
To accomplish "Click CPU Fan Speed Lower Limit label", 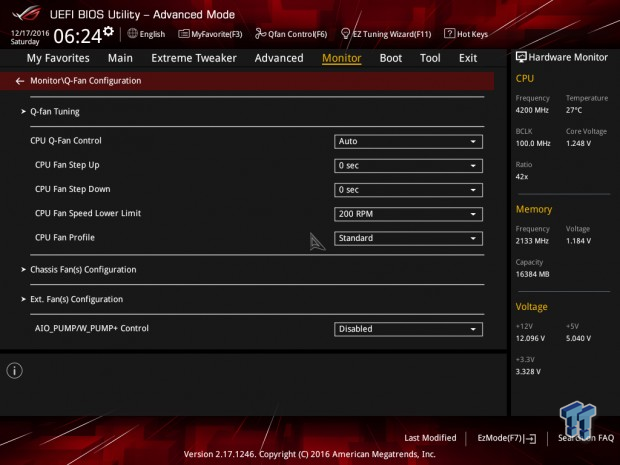I will tap(88, 213).
